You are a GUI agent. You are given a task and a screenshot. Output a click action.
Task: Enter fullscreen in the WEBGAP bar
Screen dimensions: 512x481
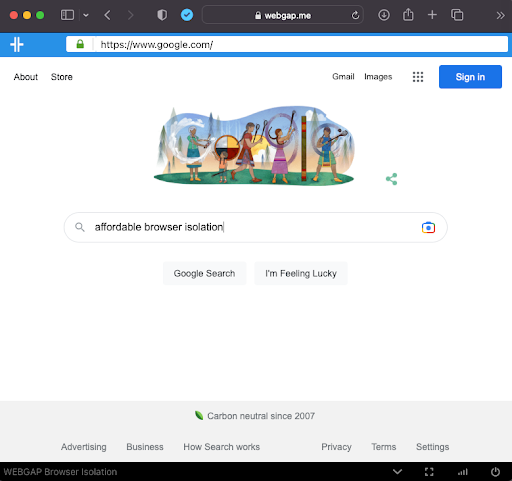coord(429,472)
